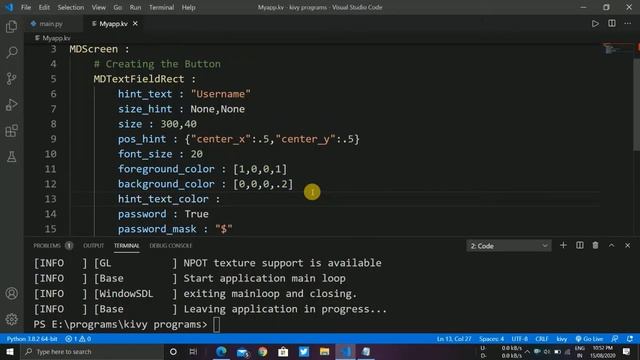
Task: Open the Go menu
Action: coord(118,7)
